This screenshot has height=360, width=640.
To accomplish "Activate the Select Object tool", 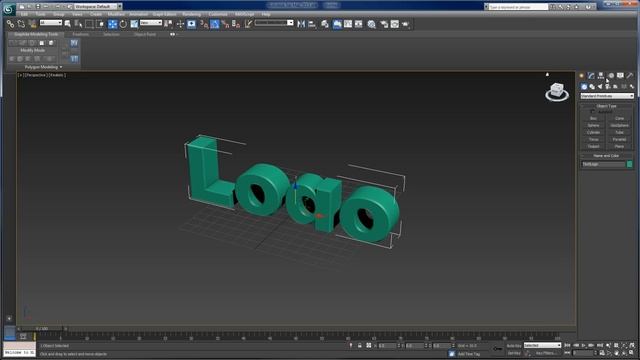I will coord(68,24).
